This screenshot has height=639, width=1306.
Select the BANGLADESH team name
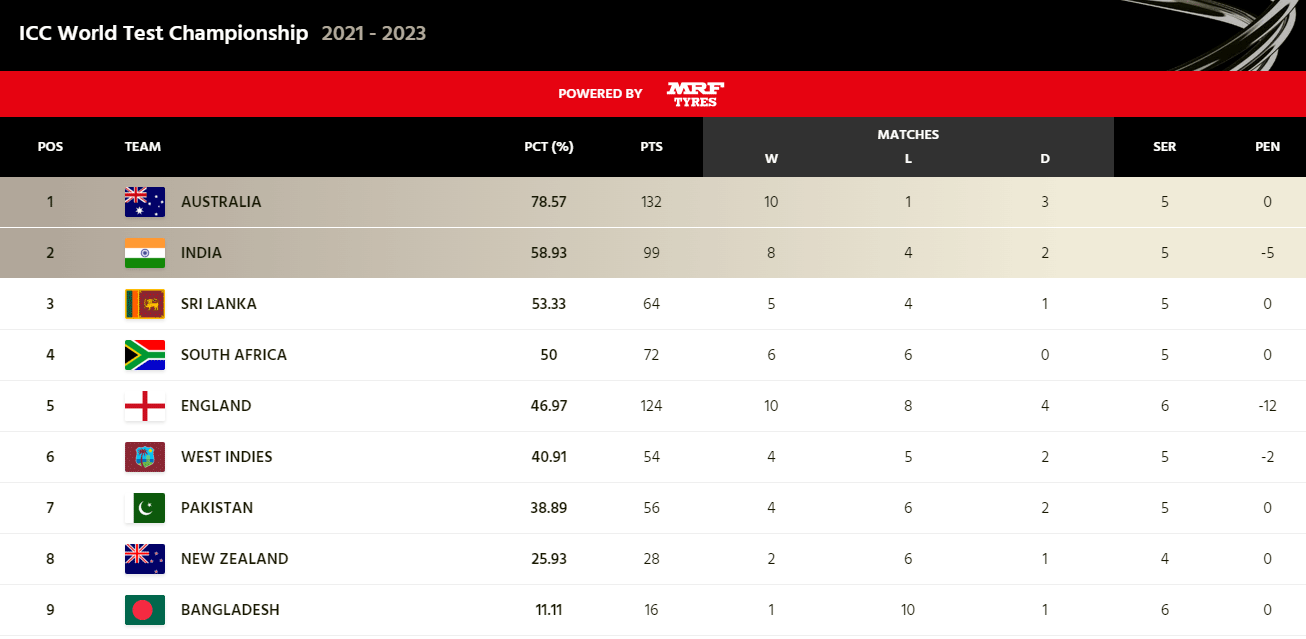pyautogui.click(x=230, y=610)
